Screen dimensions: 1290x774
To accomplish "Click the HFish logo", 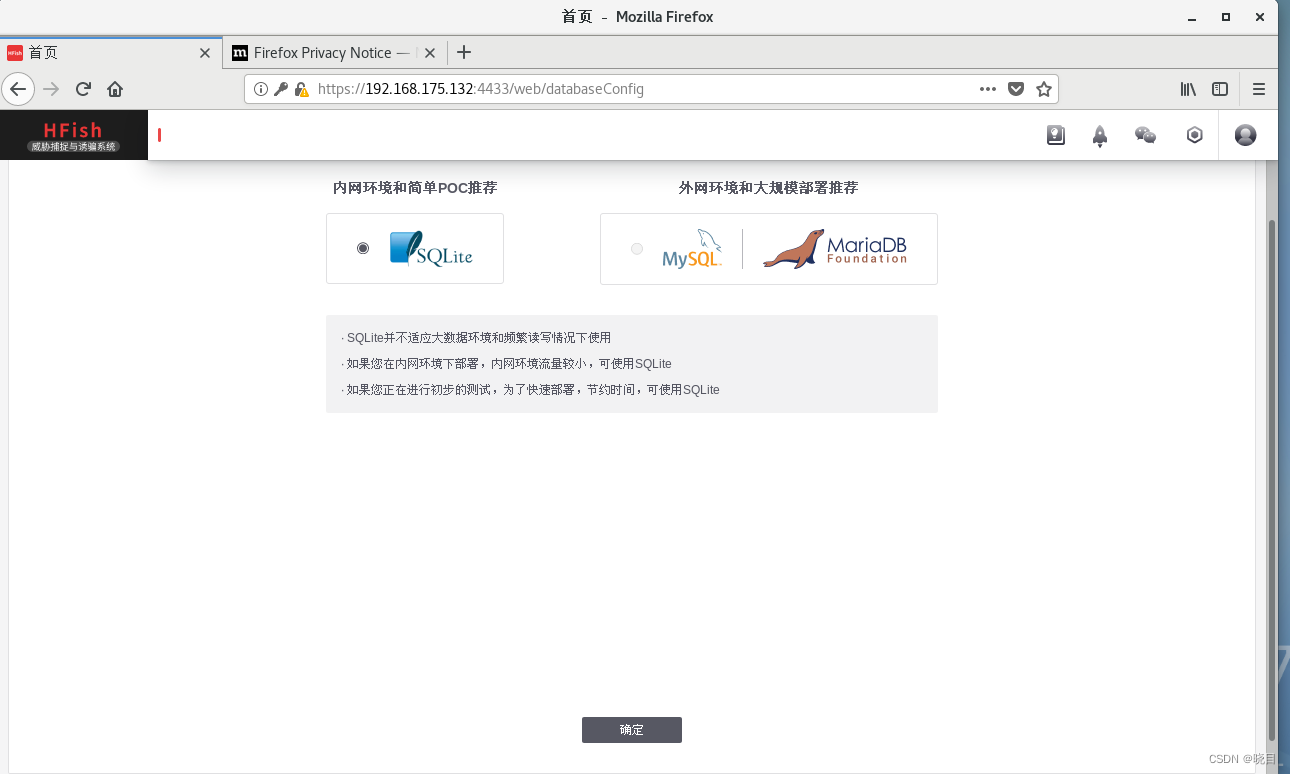I will [x=74, y=135].
